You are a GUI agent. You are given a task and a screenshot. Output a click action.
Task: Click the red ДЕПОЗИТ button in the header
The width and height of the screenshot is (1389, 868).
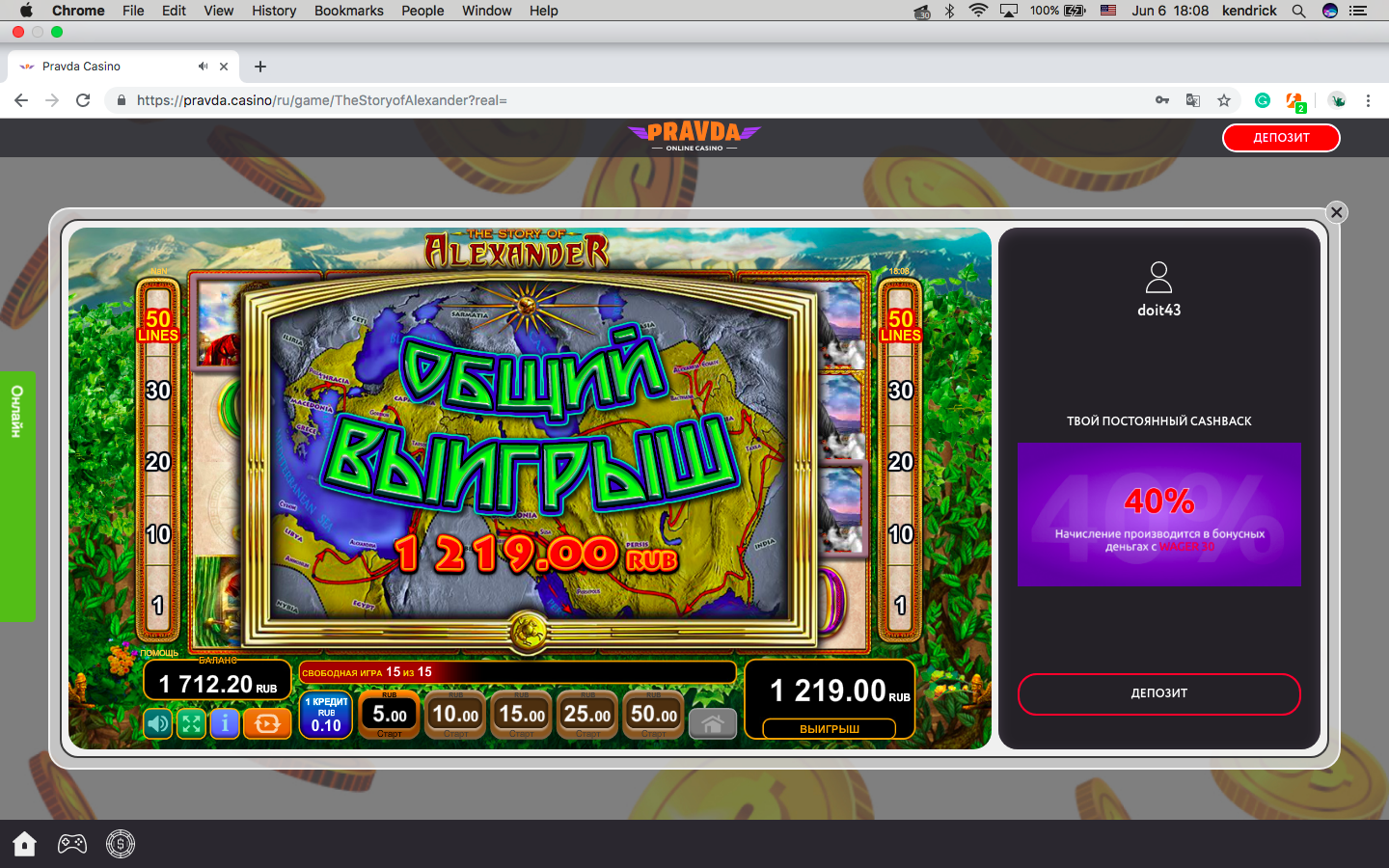1281,138
